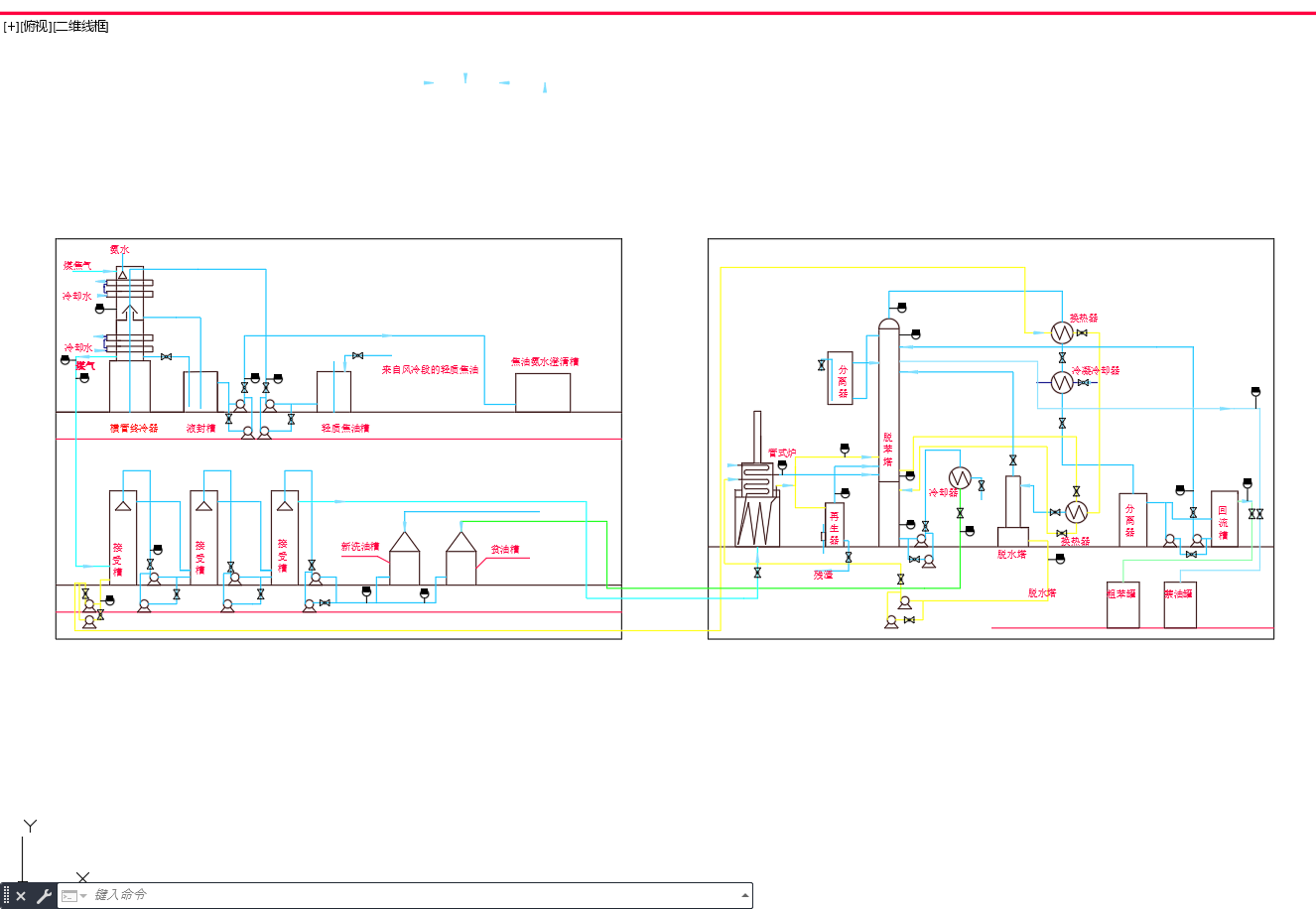The image size is (1316, 909).
Task: Select the 管式炉 label
Action: (x=782, y=454)
